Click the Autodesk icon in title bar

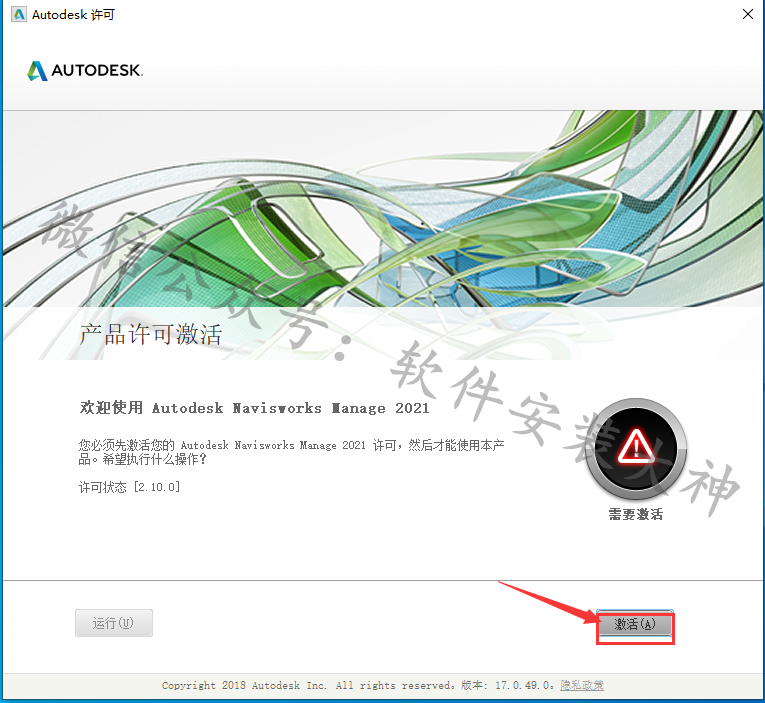(19, 15)
